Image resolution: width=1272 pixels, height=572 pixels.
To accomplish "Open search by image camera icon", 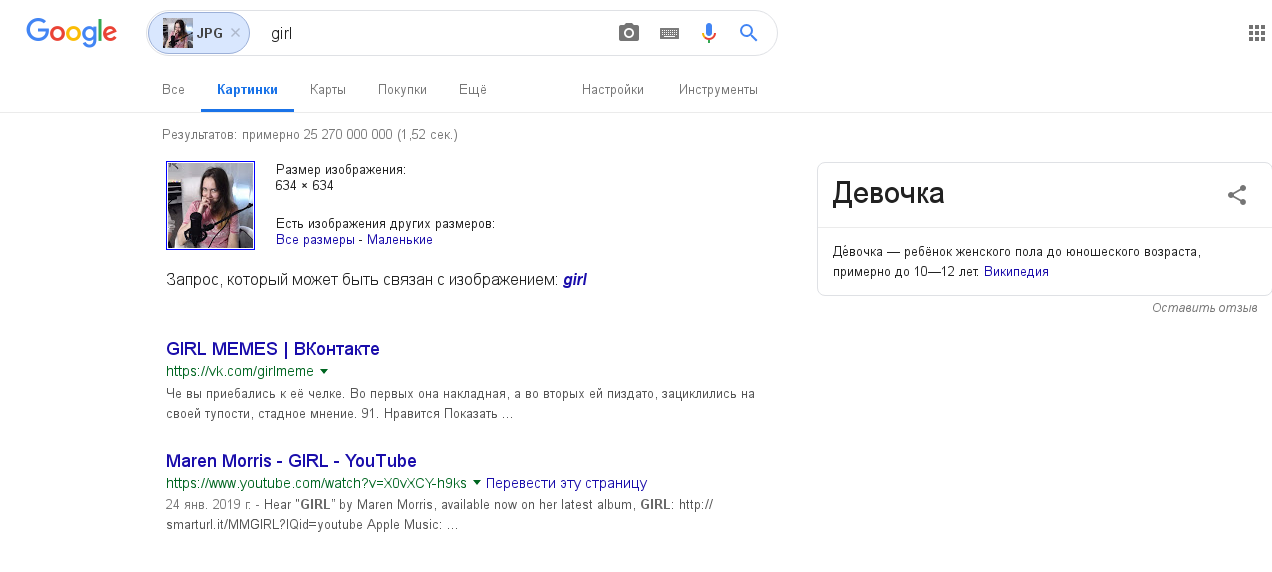I will [x=628, y=33].
